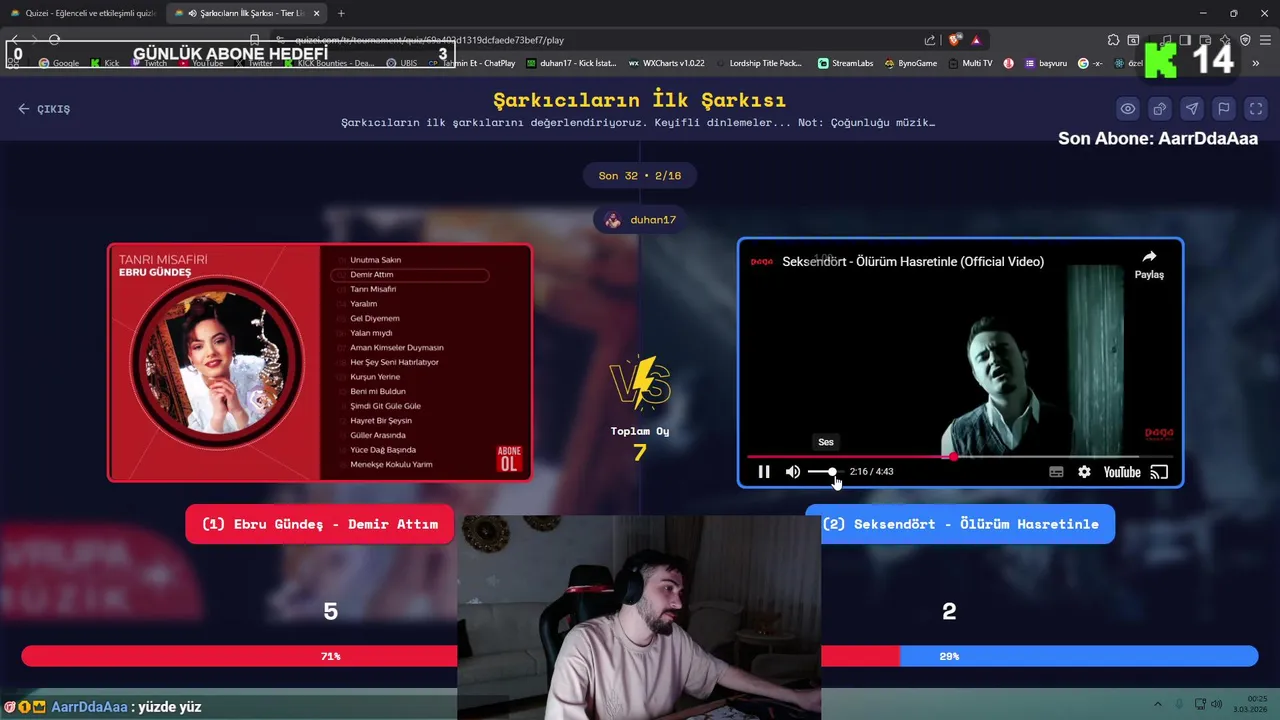Vote for (1) Ebru Gündeş - Demir Attım

[320, 524]
